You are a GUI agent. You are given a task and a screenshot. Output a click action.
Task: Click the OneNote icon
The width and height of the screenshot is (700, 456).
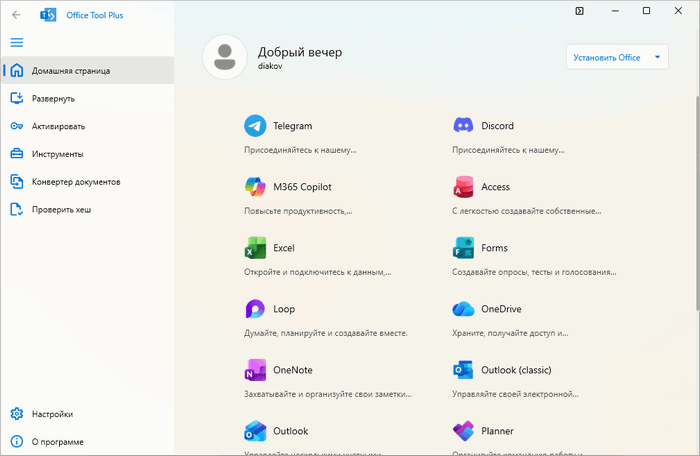pyautogui.click(x=256, y=370)
